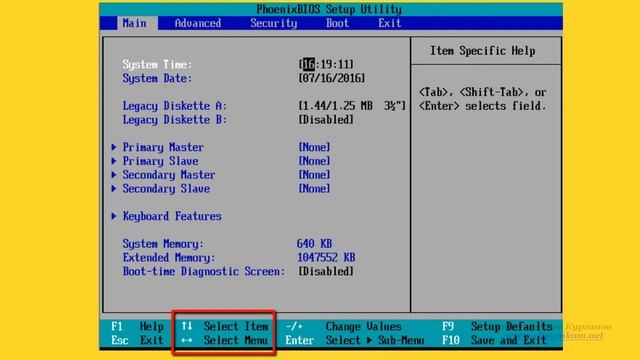Open the Secondary Slave submenu label
Image resolution: width=640 pixels, height=360 pixels.
pyautogui.click(x=166, y=189)
